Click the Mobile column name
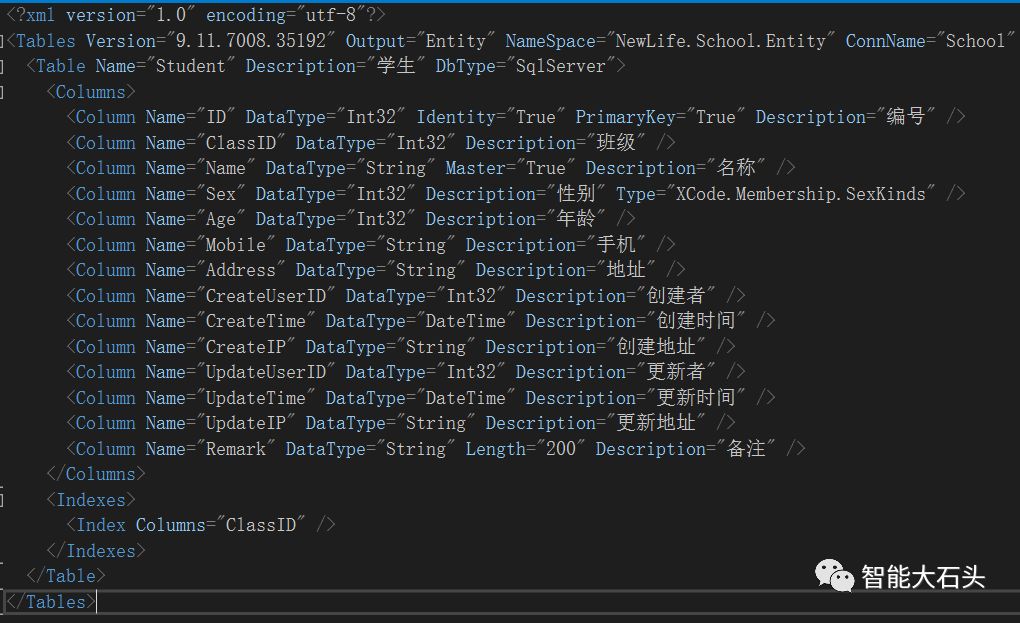1020x623 pixels. tap(235, 245)
